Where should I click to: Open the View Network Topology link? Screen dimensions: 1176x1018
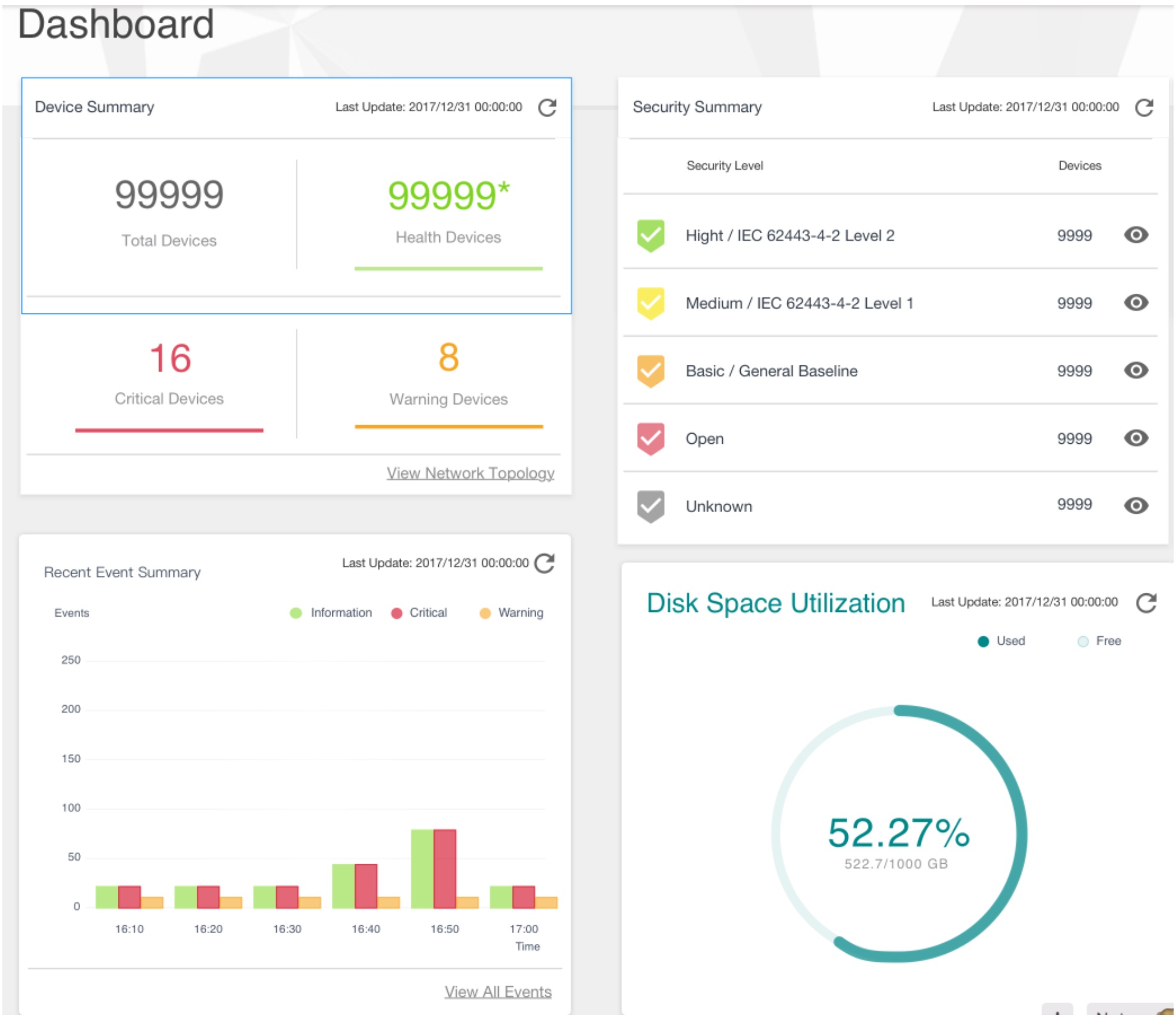pos(470,473)
